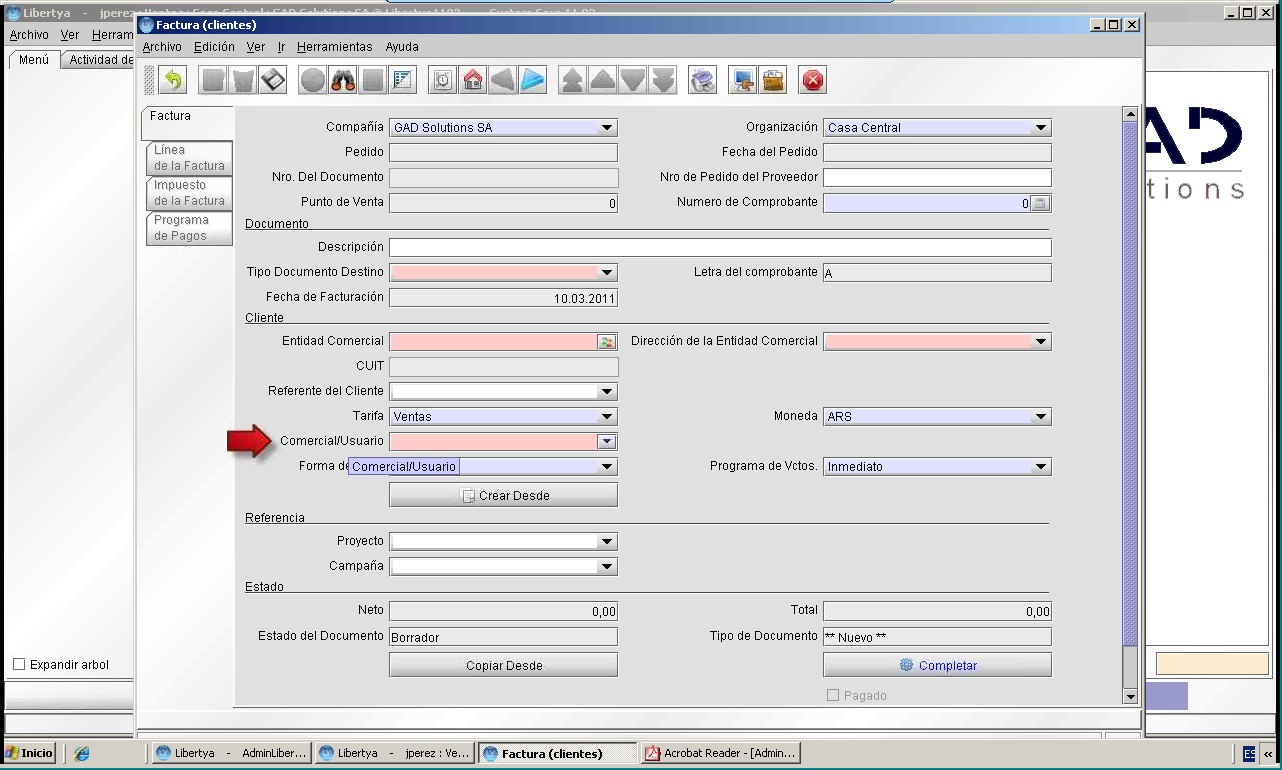Viewport: 1282px width, 770px height.
Task: Click the red exit window toolbar icon
Action: tap(813, 80)
